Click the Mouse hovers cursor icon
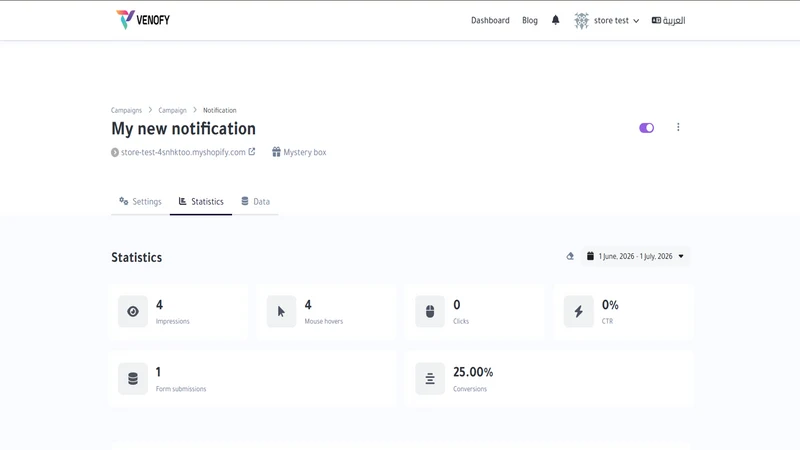This screenshot has width=800, height=450. 281,311
